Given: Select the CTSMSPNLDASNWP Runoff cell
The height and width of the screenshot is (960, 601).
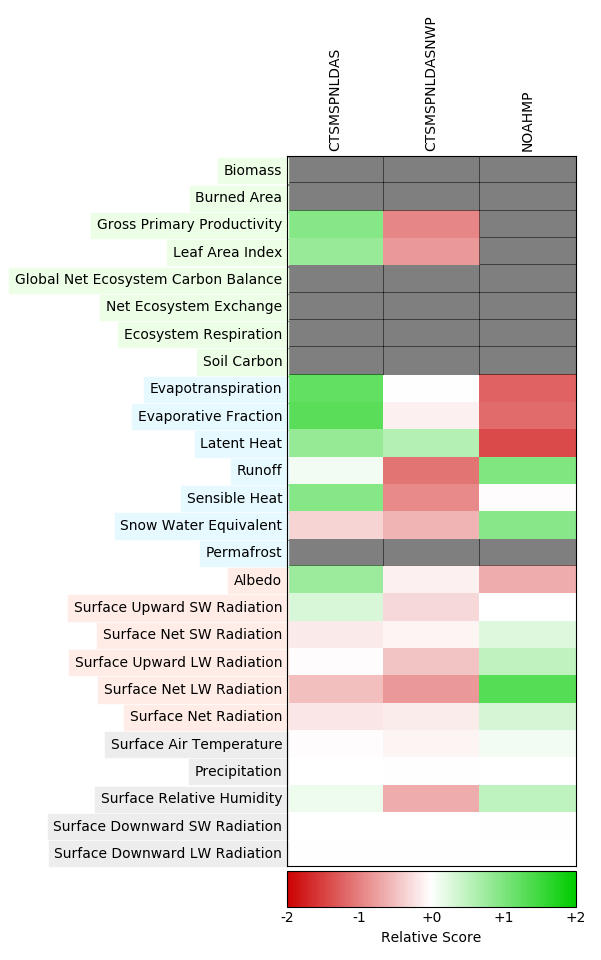Looking at the screenshot, I should pos(431,471).
